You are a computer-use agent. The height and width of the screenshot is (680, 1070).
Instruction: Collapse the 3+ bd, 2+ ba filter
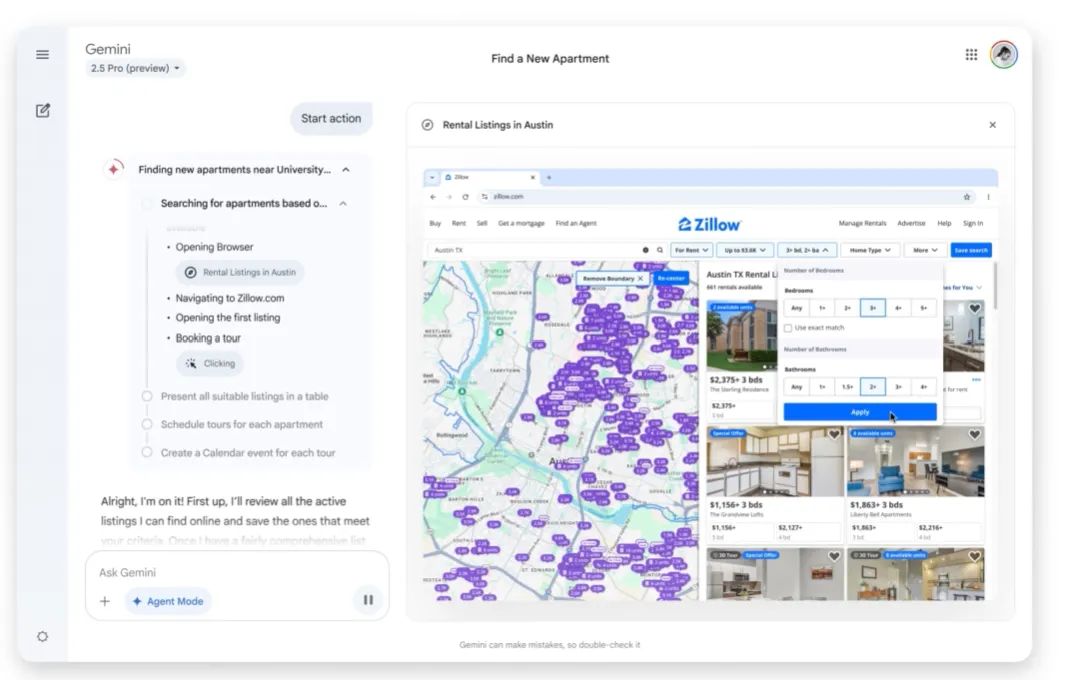[x=807, y=250]
